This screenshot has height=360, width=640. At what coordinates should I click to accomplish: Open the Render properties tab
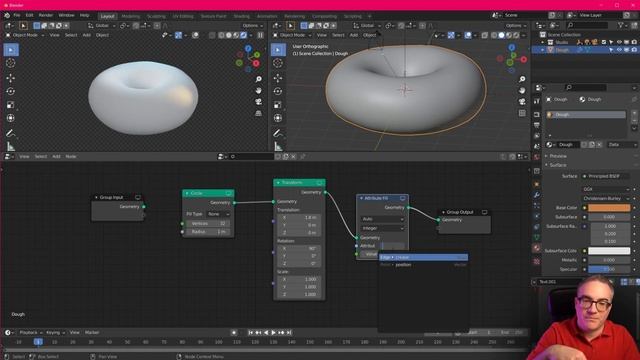pos(537,115)
